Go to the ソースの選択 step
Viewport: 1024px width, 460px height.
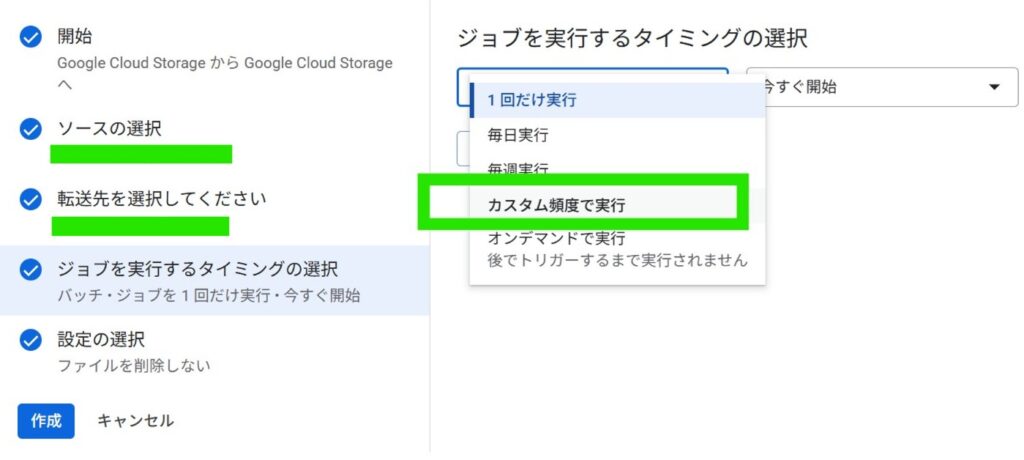click(x=109, y=128)
